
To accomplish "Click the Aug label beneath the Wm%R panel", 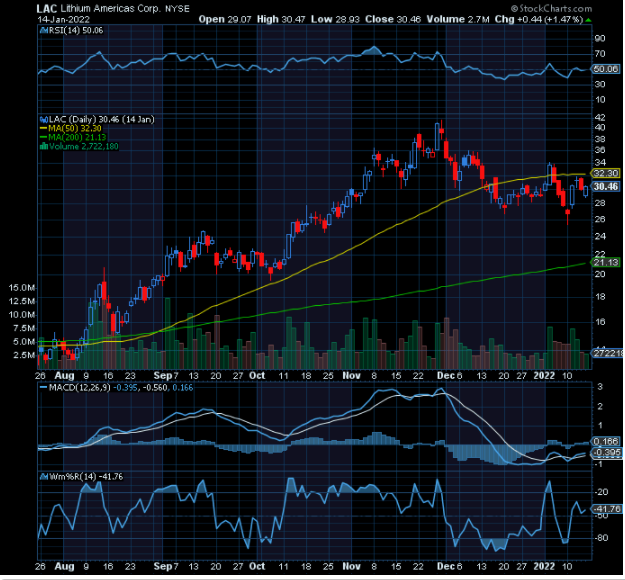I will 65,566.
